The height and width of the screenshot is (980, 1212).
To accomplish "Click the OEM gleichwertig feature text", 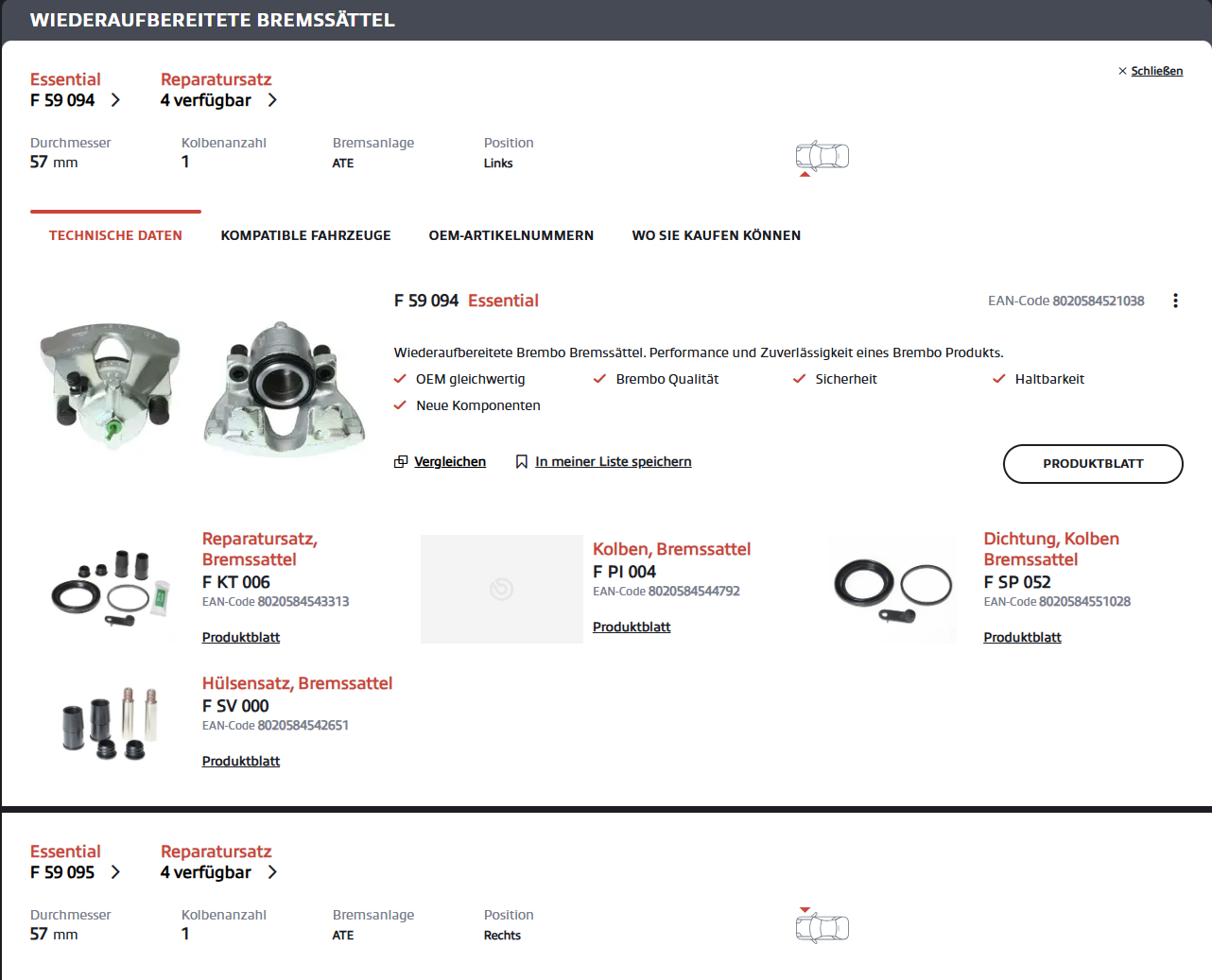I will [471, 379].
